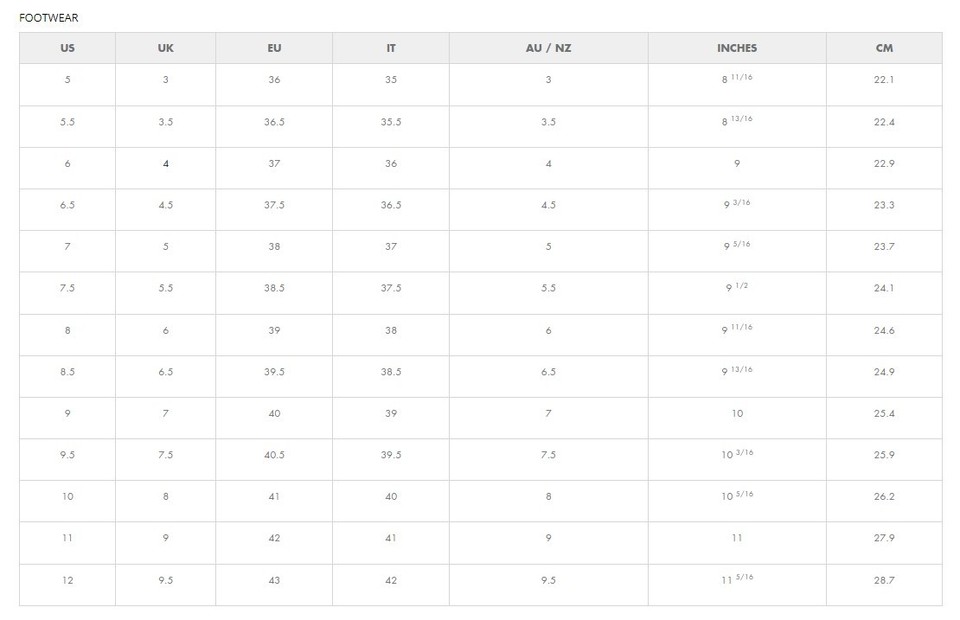
Task: Click the US size 8.5 cell
Action: tap(67, 372)
